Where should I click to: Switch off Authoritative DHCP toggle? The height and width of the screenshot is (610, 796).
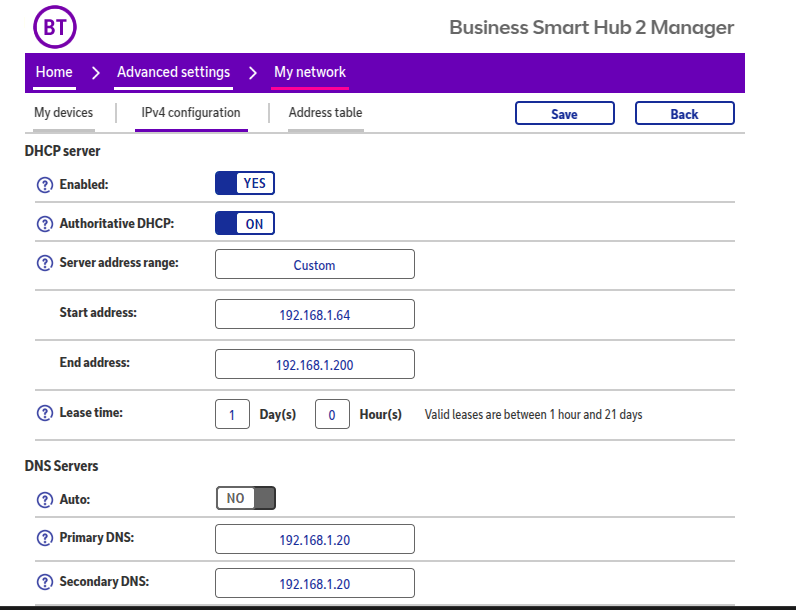(x=245, y=223)
